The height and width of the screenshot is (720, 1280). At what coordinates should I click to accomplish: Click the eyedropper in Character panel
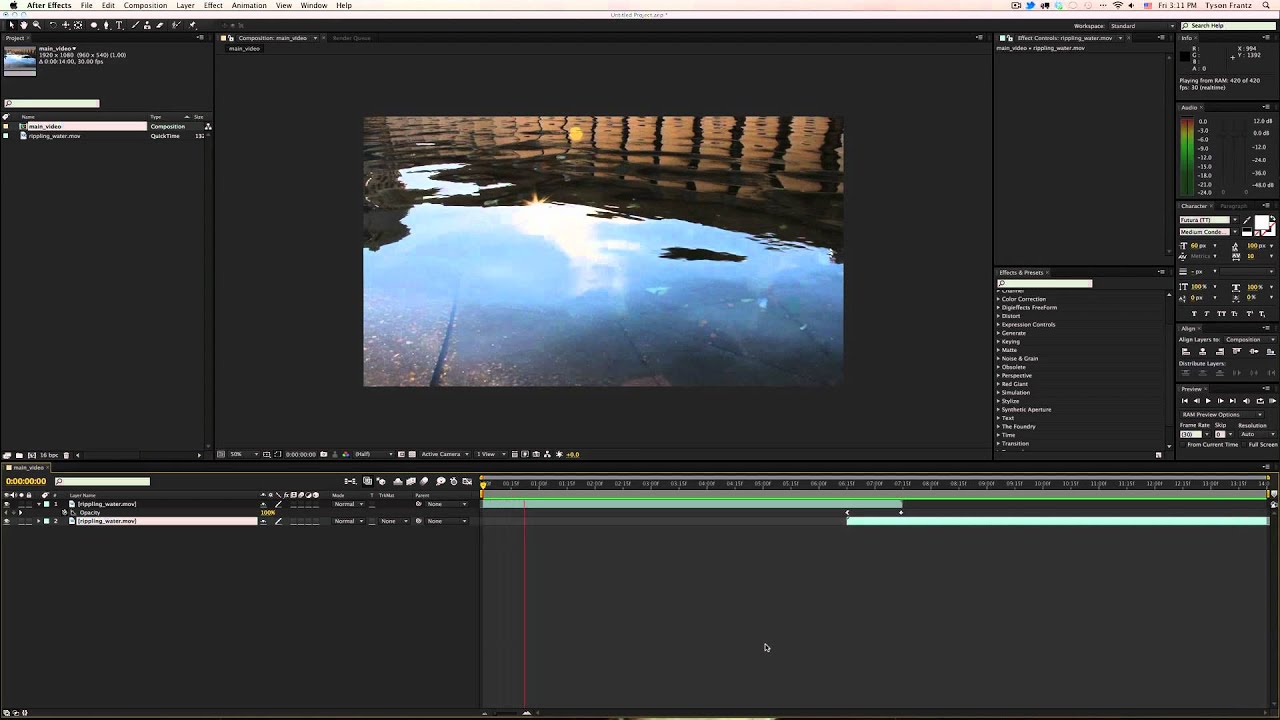tap(1247, 220)
